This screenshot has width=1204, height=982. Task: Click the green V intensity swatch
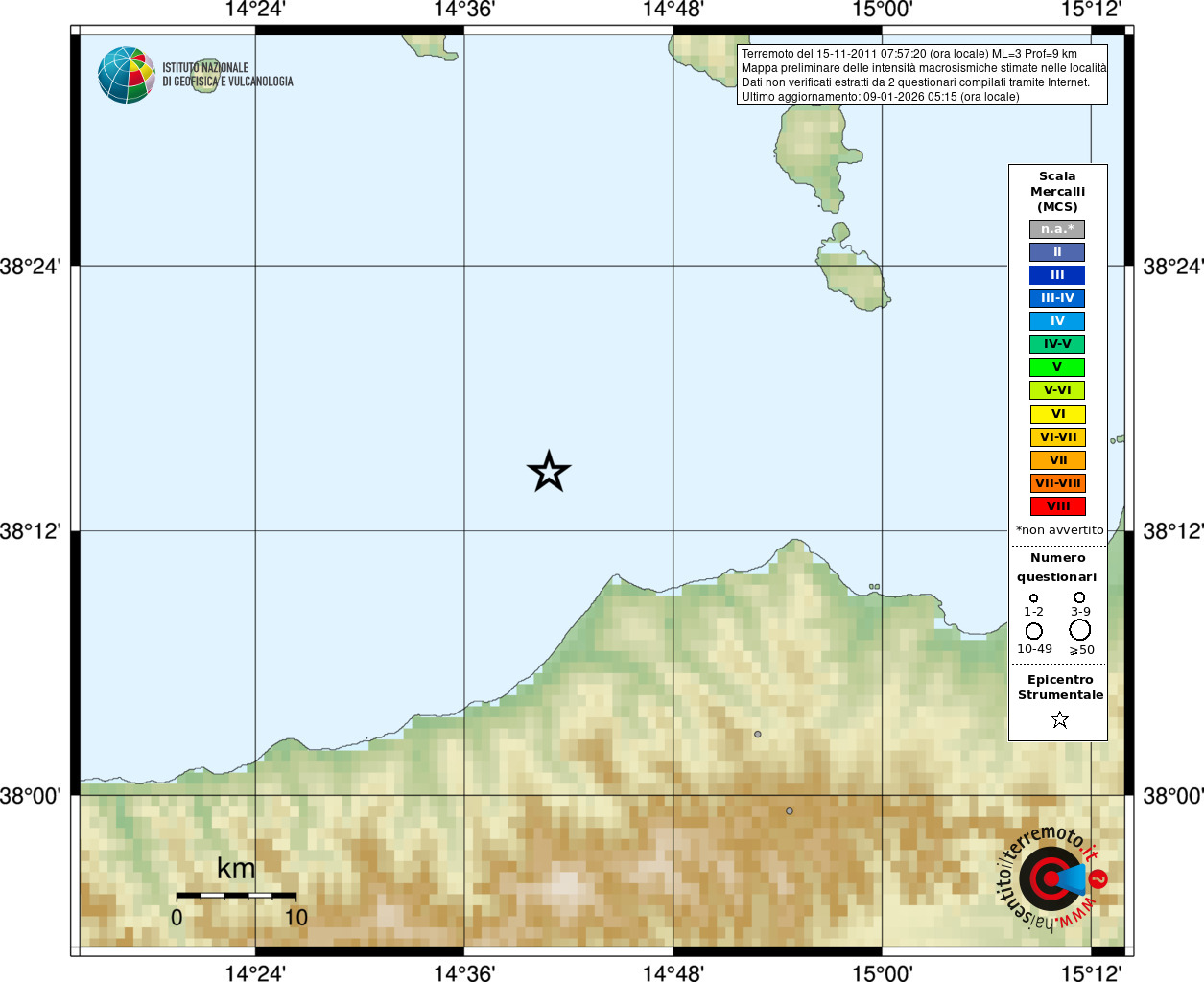(1057, 367)
